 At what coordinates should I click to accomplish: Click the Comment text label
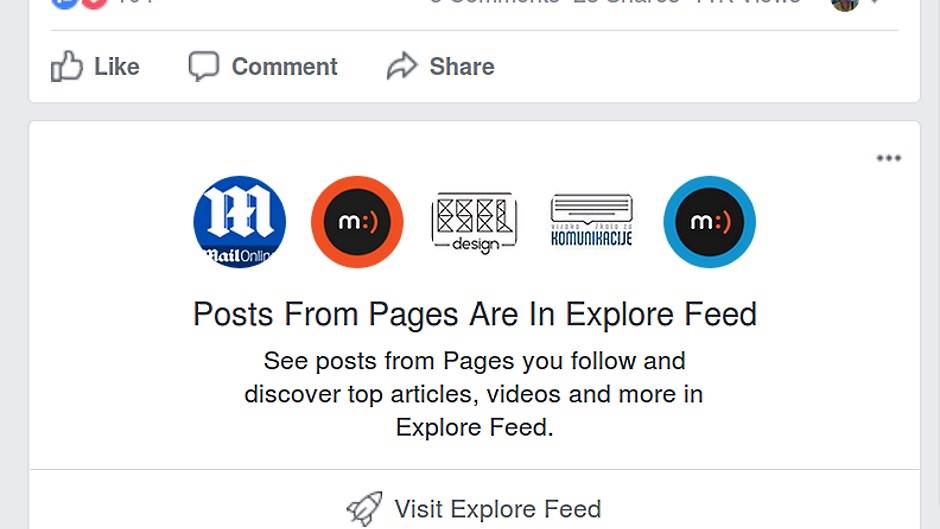[x=285, y=67]
